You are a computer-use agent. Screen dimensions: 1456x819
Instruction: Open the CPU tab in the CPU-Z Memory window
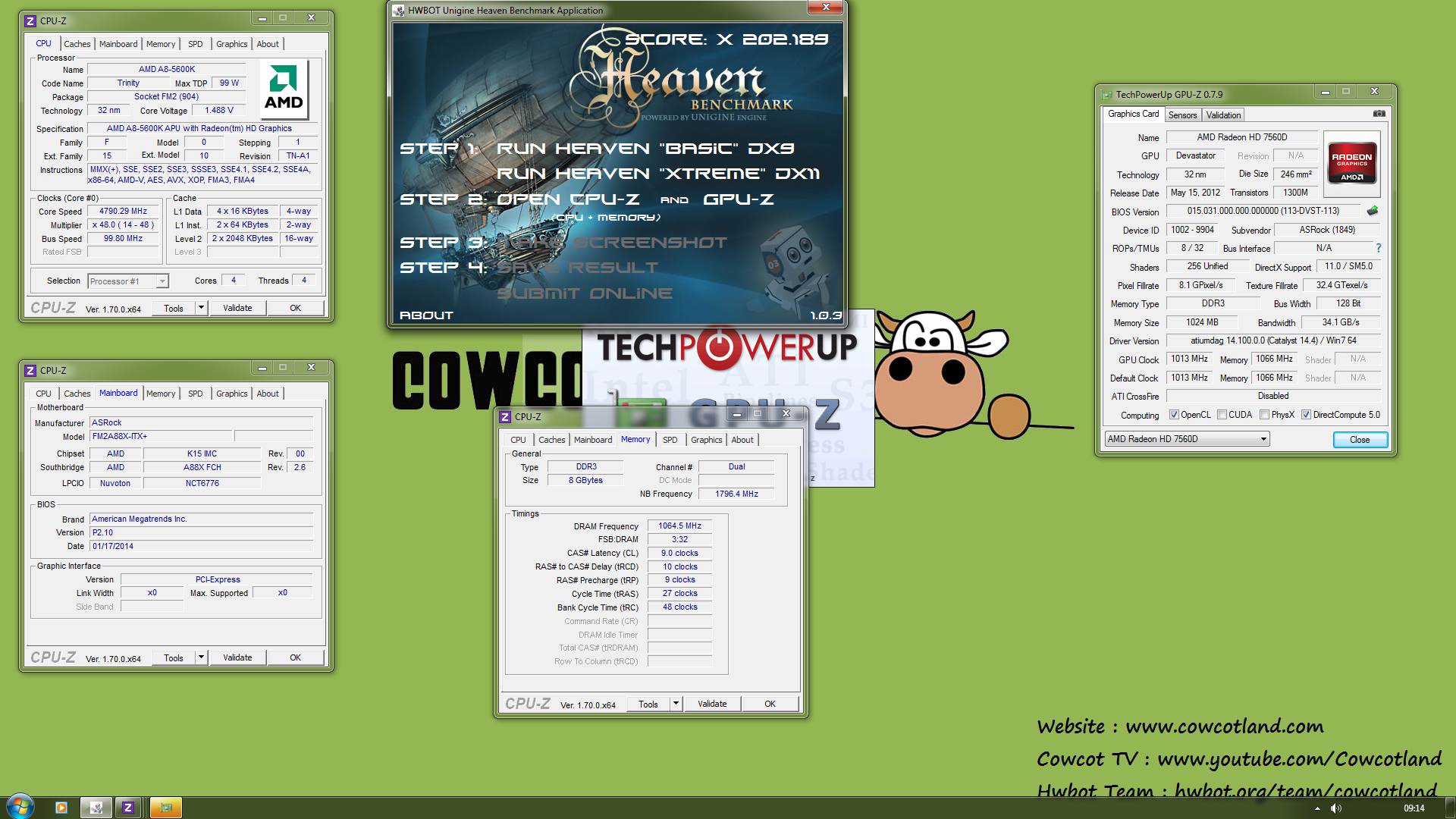[518, 440]
